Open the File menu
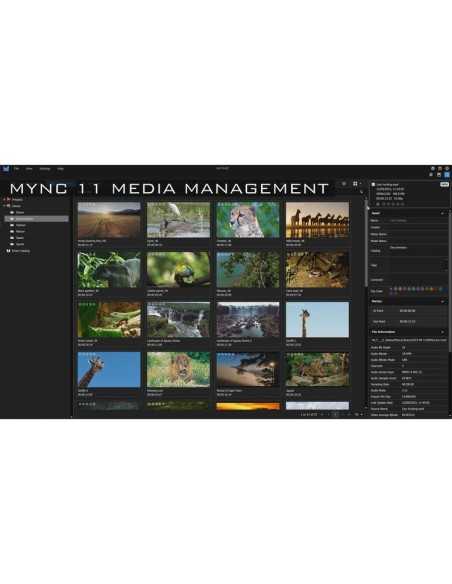 point(16,169)
